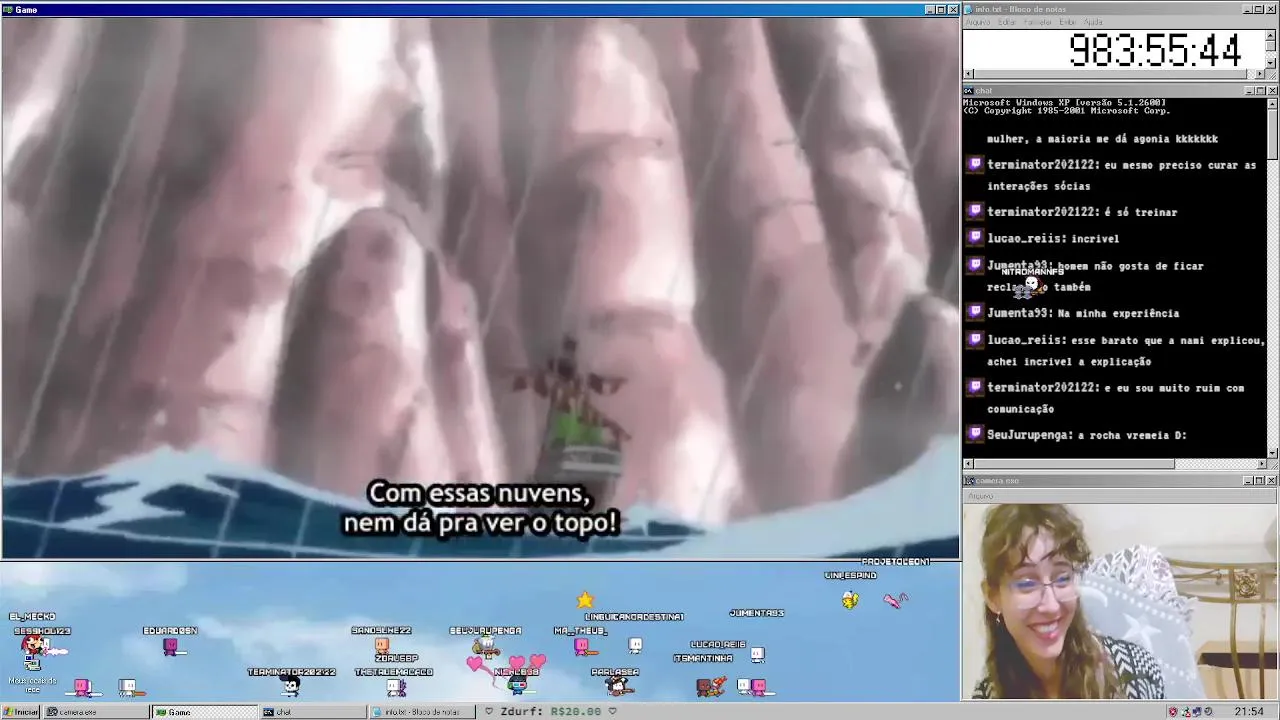Click purple chat badge beside lucao_reiis: incrível
The image size is (1280, 720).
pos(975,238)
